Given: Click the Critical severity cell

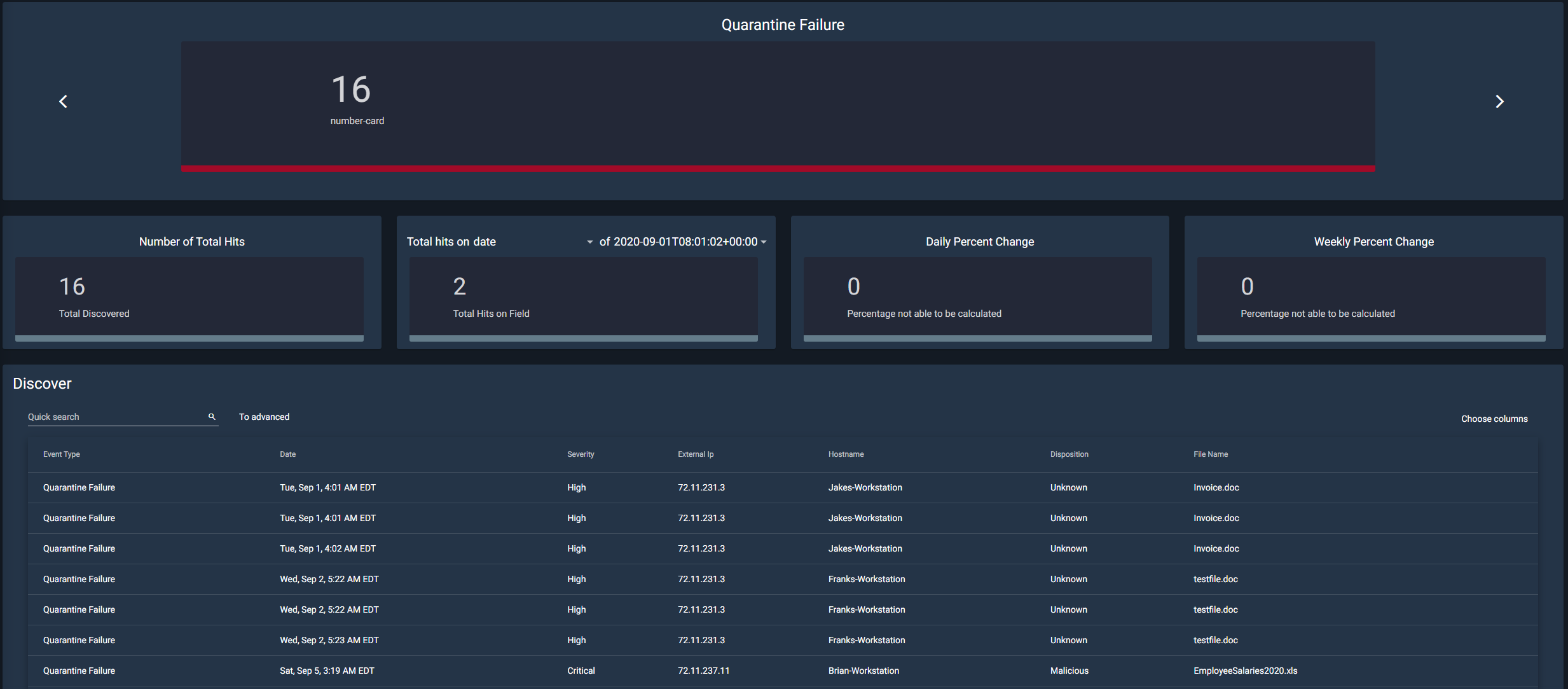Looking at the screenshot, I should 581,671.
